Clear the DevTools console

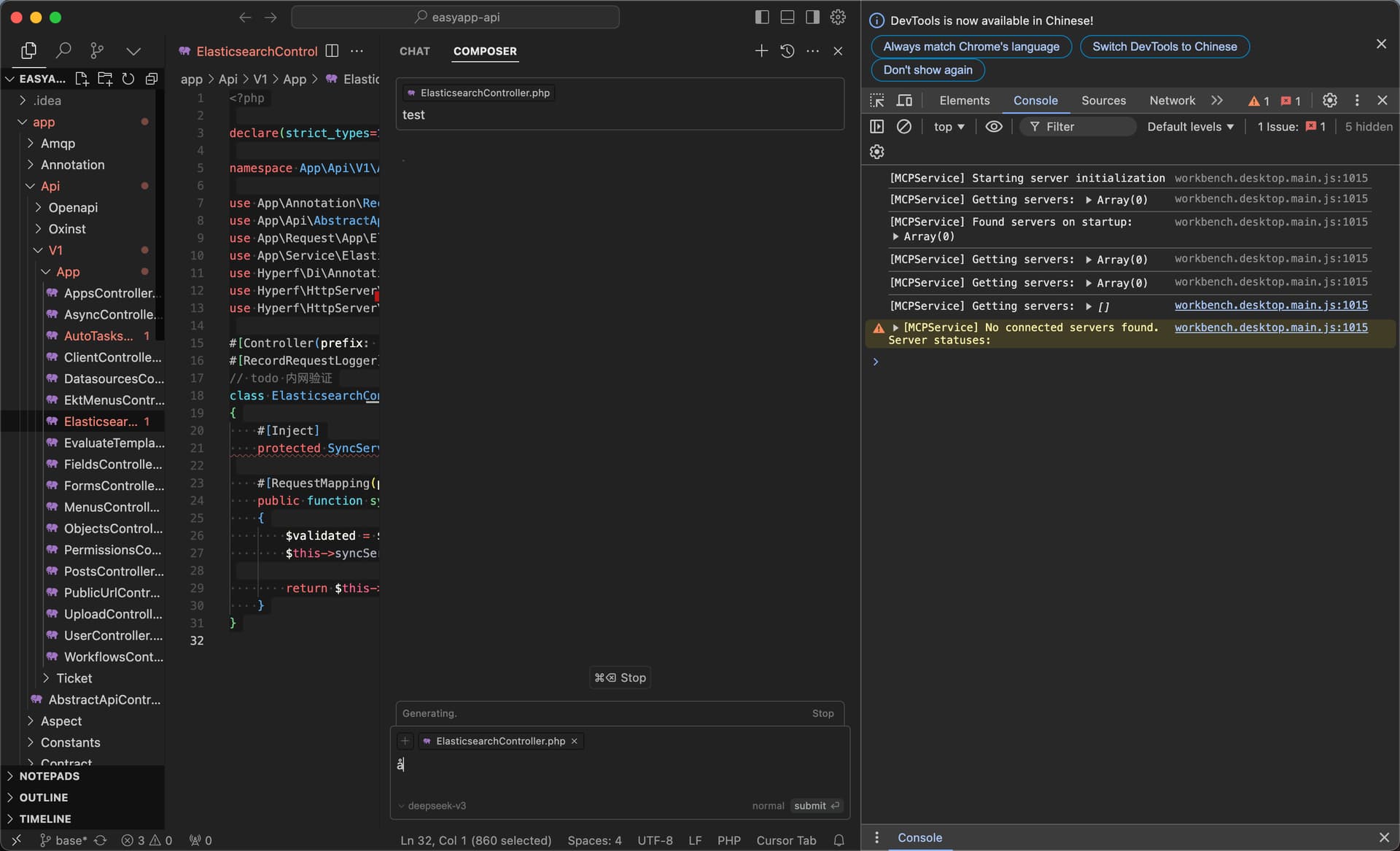tap(904, 126)
